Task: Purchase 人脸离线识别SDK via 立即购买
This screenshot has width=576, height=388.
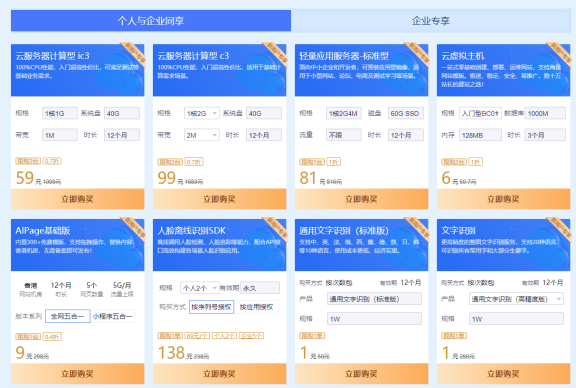Action: click(219, 374)
